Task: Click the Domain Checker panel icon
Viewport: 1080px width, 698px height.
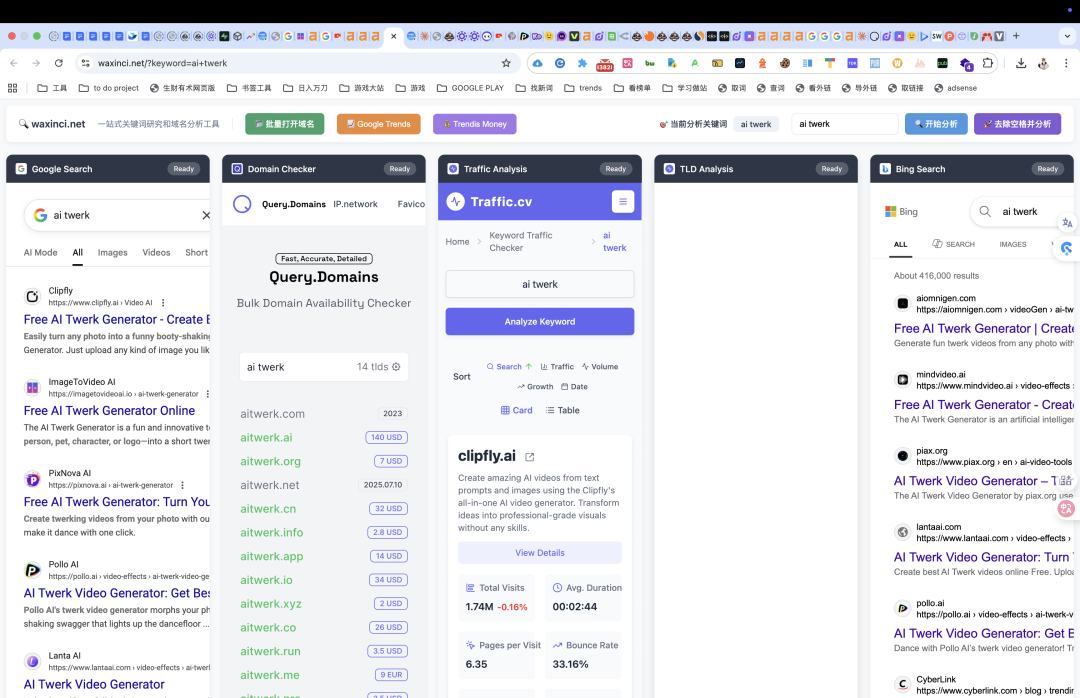Action: pyautogui.click(x=237, y=169)
